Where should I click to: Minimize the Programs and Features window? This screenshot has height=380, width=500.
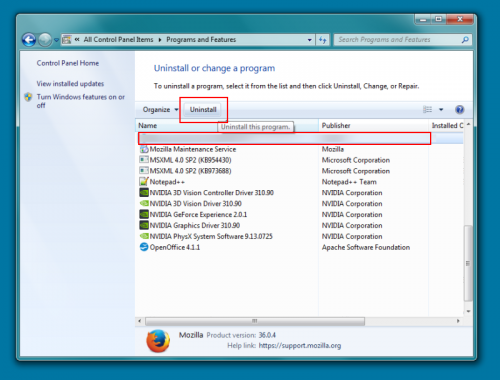coord(423,19)
